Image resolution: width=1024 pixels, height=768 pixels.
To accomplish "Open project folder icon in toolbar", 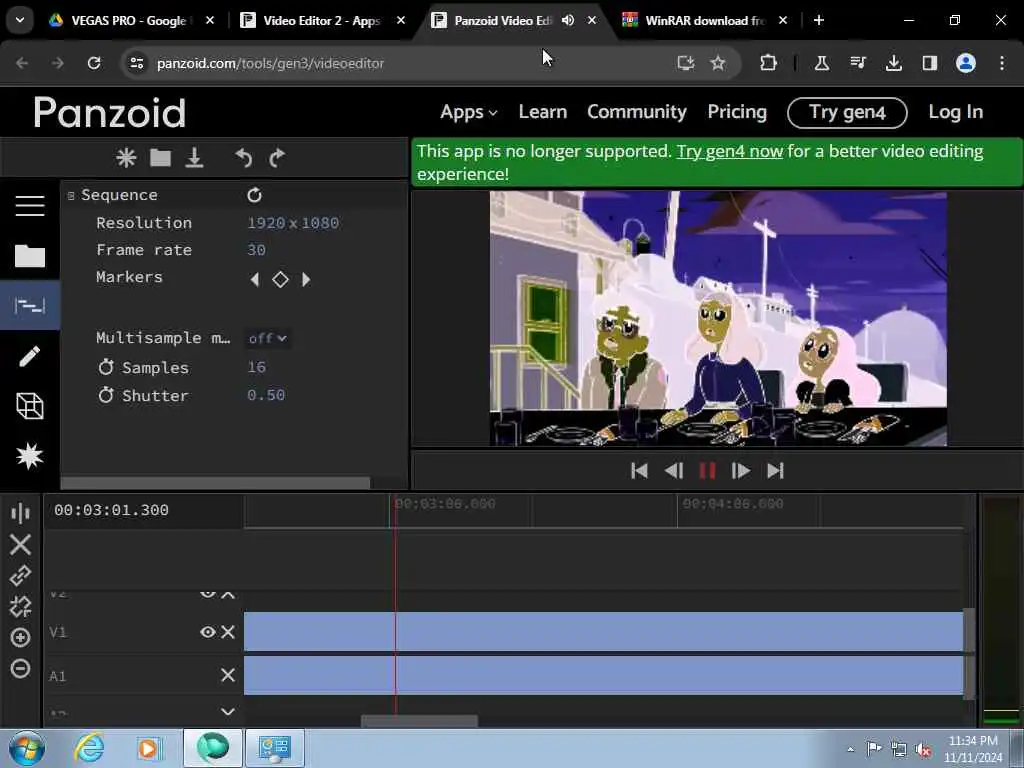I will coord(160,157).
